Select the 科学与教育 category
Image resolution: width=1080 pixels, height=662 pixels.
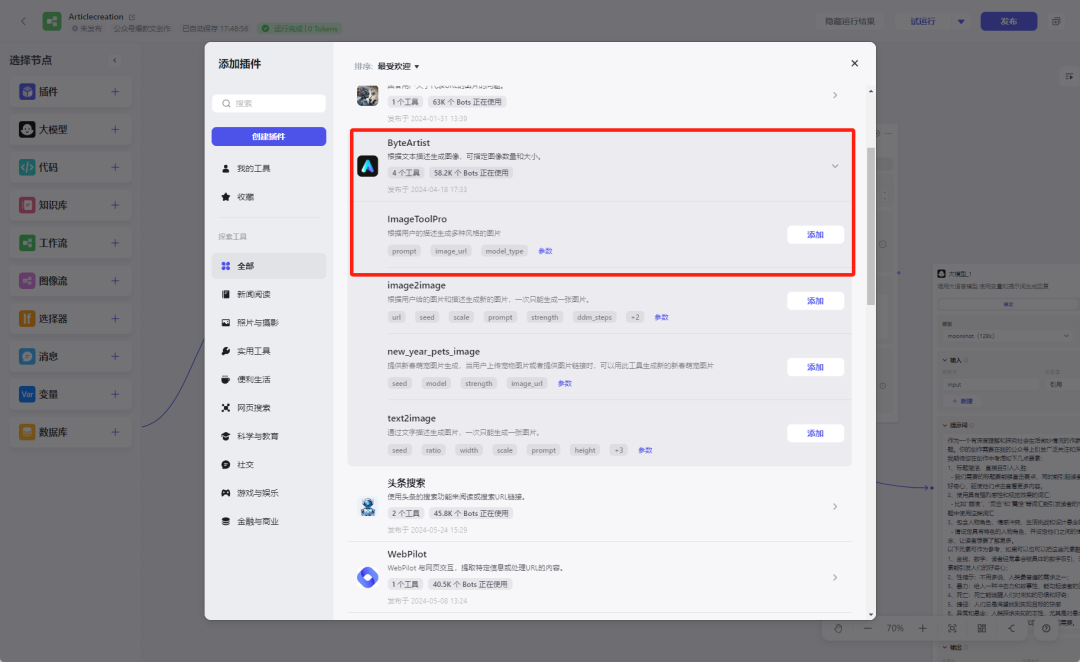coord(269,436)
